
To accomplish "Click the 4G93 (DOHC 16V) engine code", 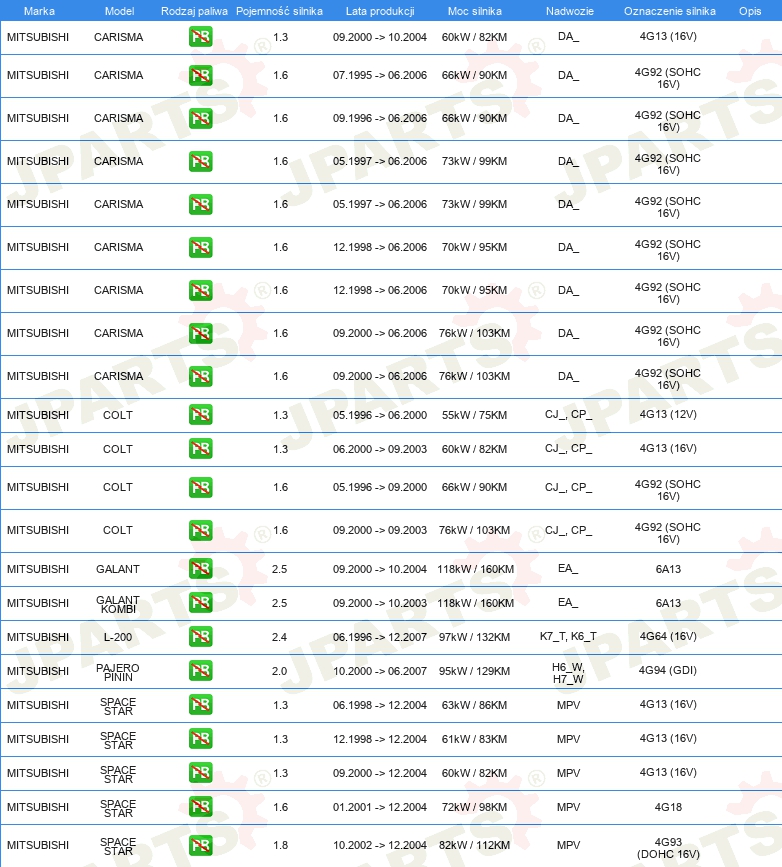I will pos(668,848).
